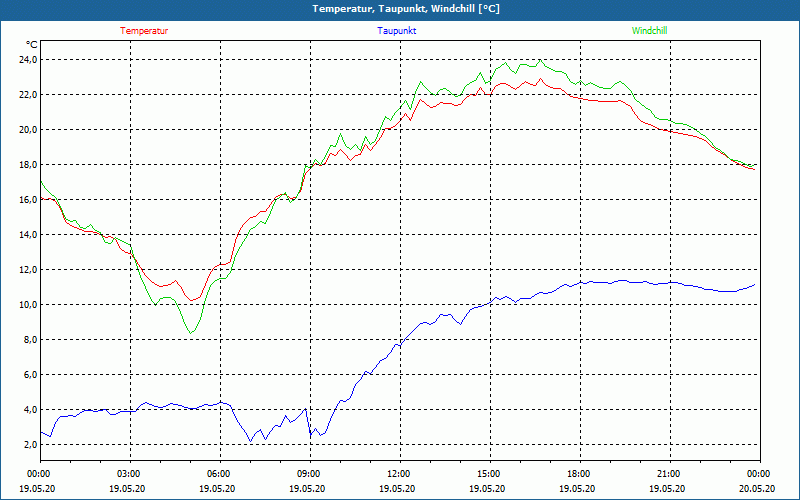Viewport: 800px width, 500px height.
Task: Select the 16,0 y-axis value
Action: tap(28, 199)
